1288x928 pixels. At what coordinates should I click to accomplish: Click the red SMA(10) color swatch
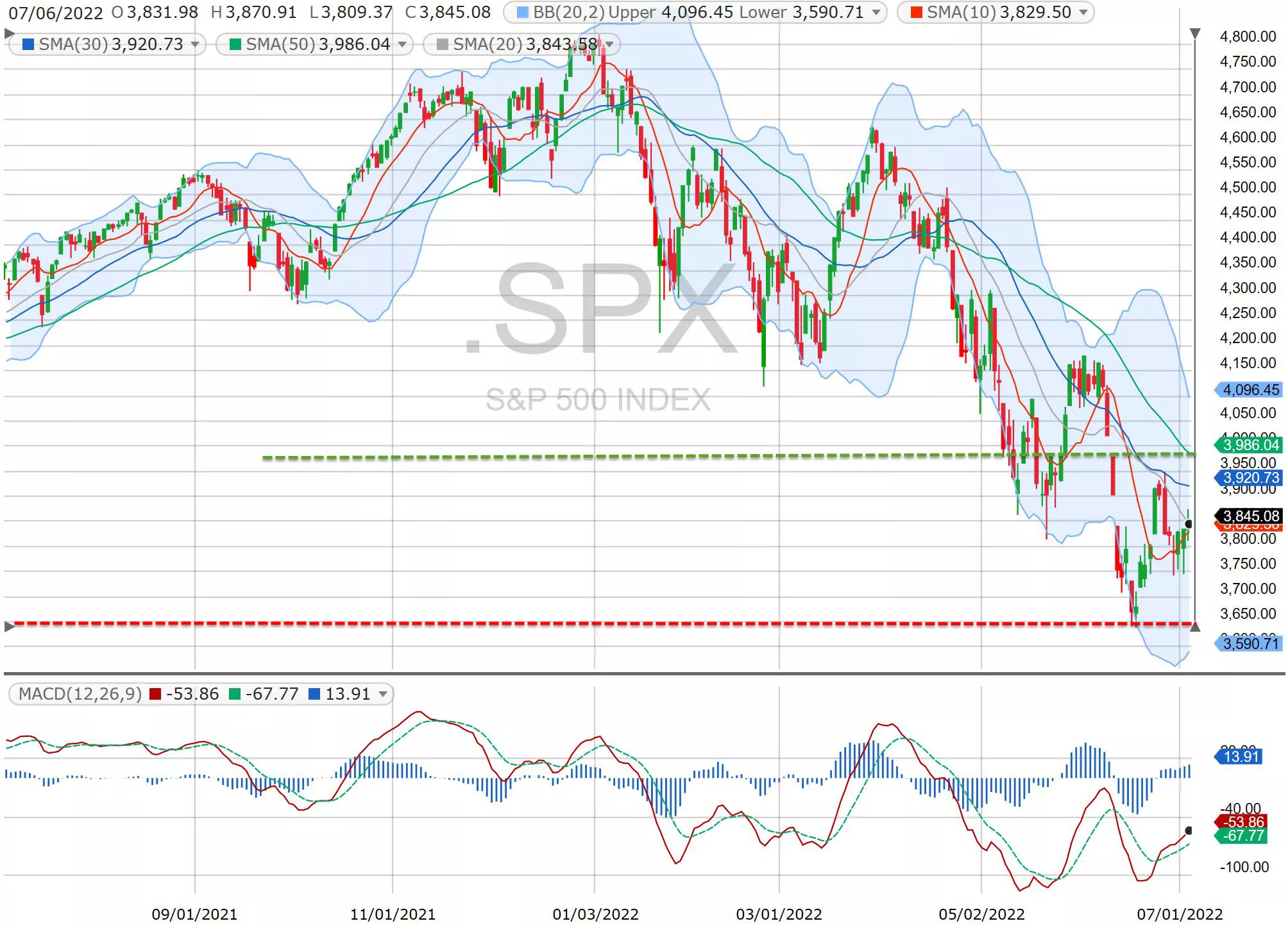(916, 12)
